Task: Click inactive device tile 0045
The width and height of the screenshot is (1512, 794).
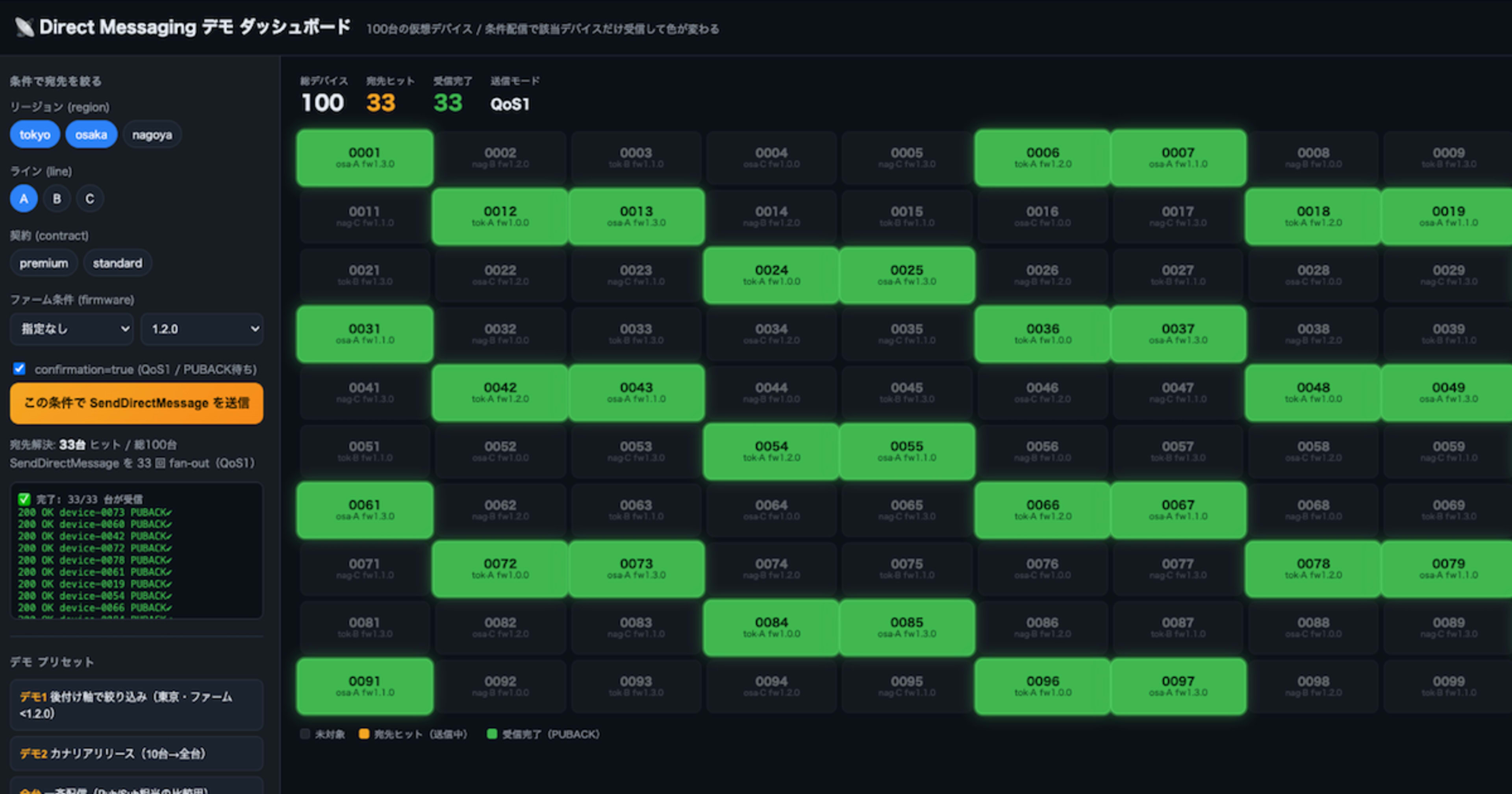Action: click(907, 393)
